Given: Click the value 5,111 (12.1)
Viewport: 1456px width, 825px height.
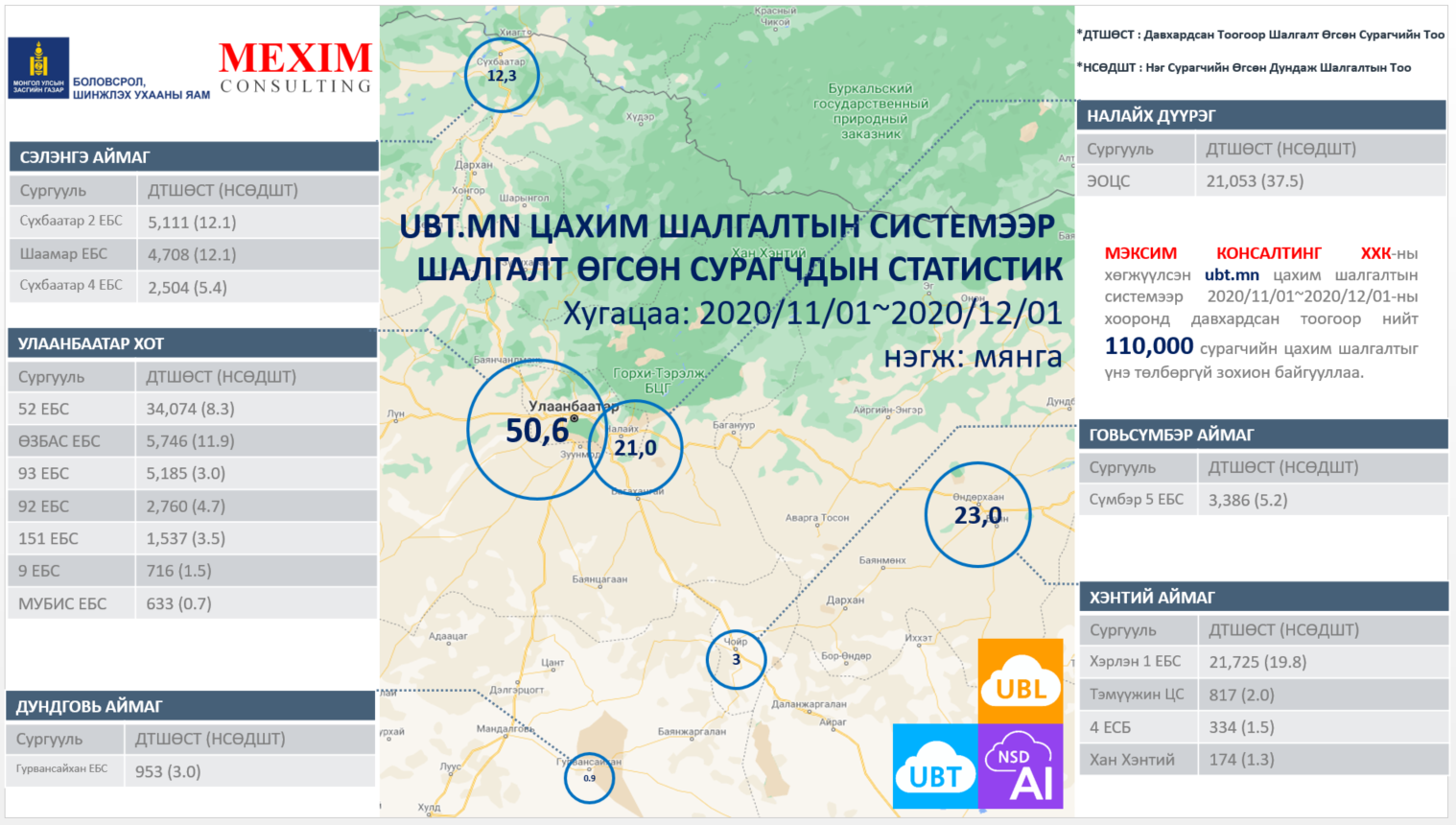Looking at the screenshot, I should tap(192, 223).
